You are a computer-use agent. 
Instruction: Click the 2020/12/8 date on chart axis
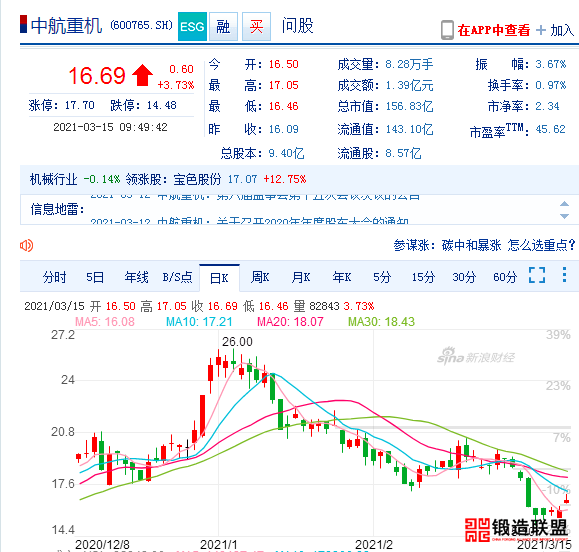(102, 545)
